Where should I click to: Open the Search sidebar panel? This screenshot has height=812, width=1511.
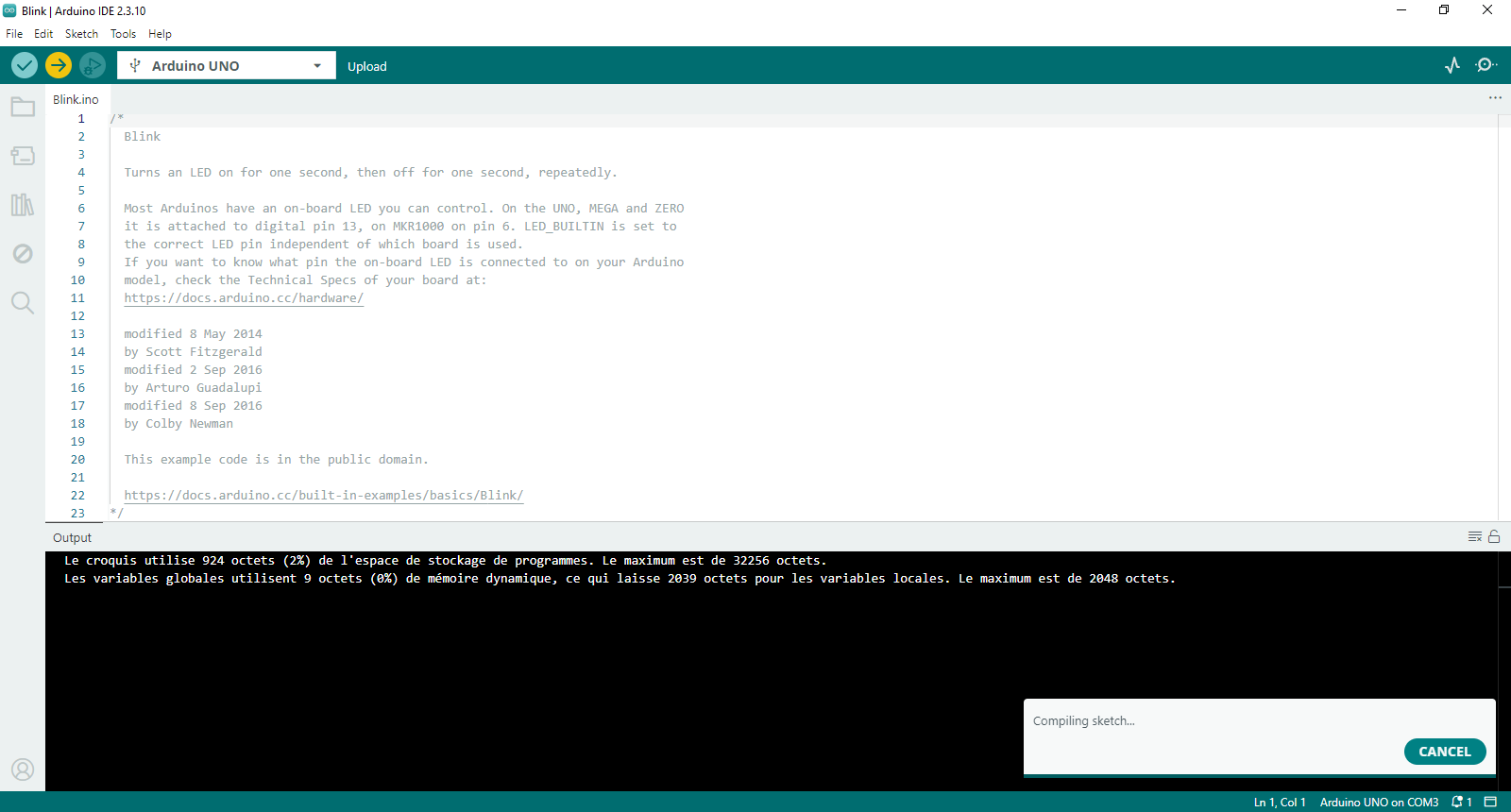point(23,302)
